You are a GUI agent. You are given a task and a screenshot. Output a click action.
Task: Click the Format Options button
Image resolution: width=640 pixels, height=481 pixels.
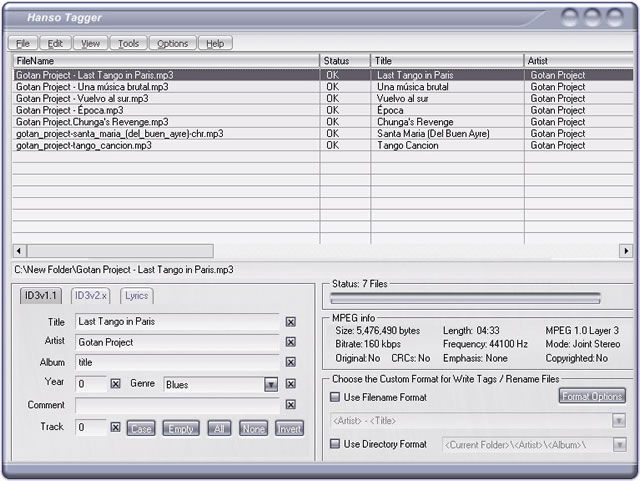click(x=592, y=396)
